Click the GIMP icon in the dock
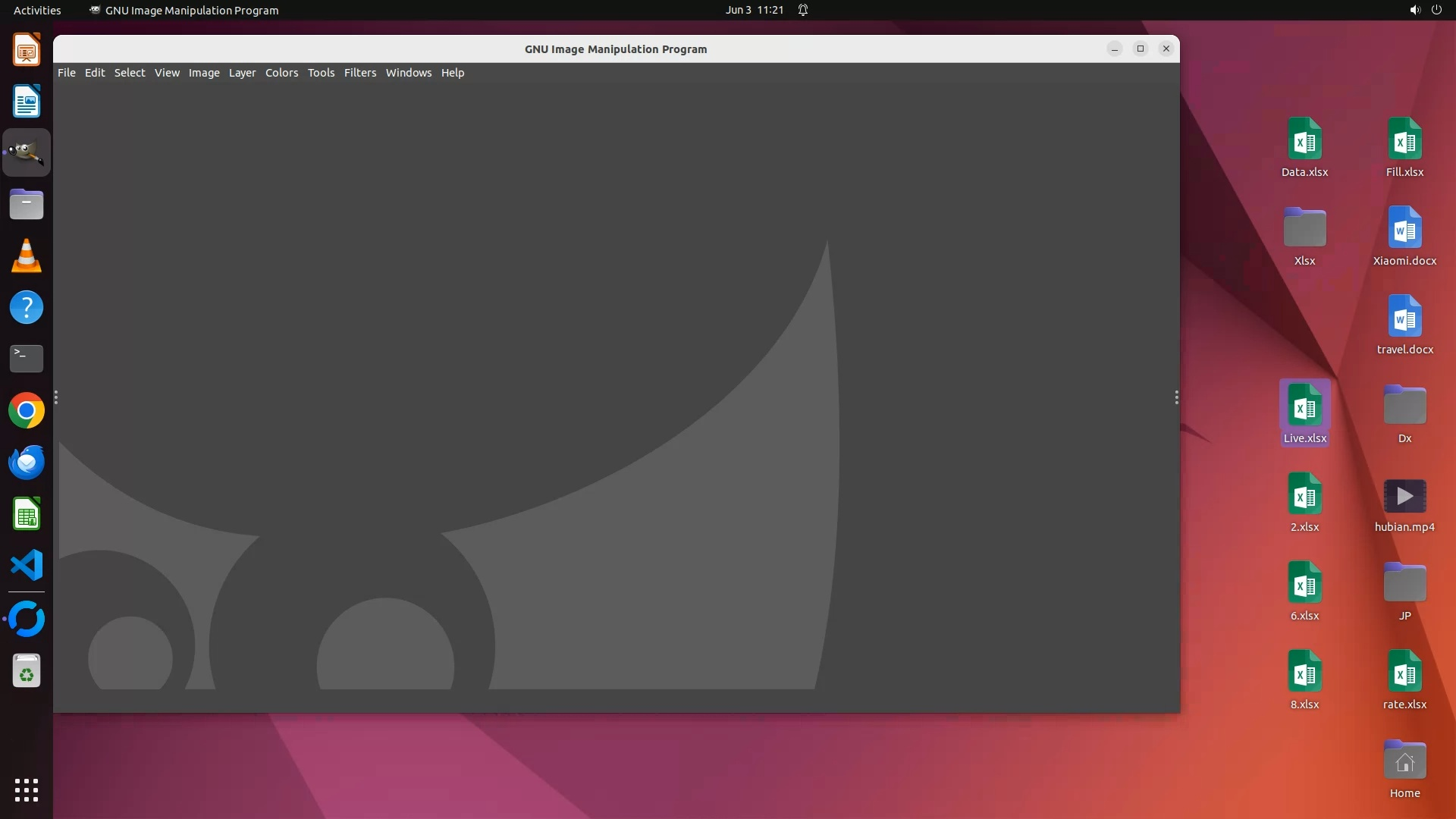 click(27, 152)
